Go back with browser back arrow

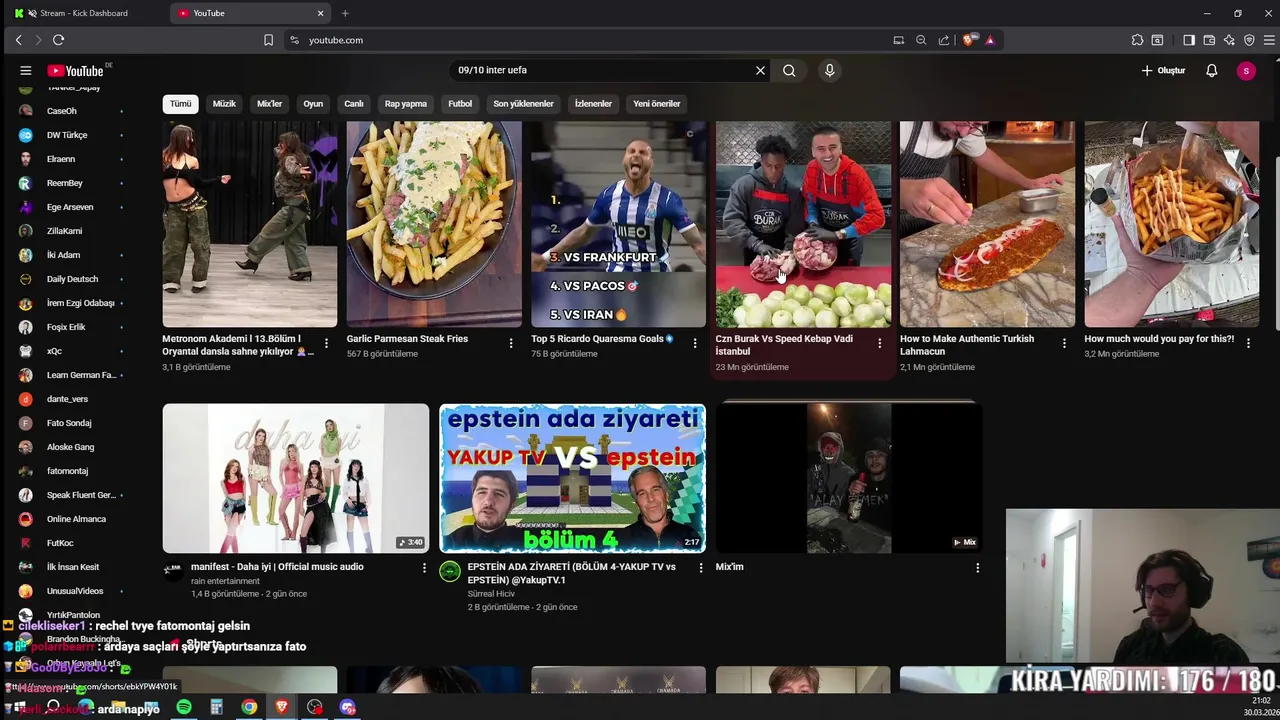click(18, 40)
